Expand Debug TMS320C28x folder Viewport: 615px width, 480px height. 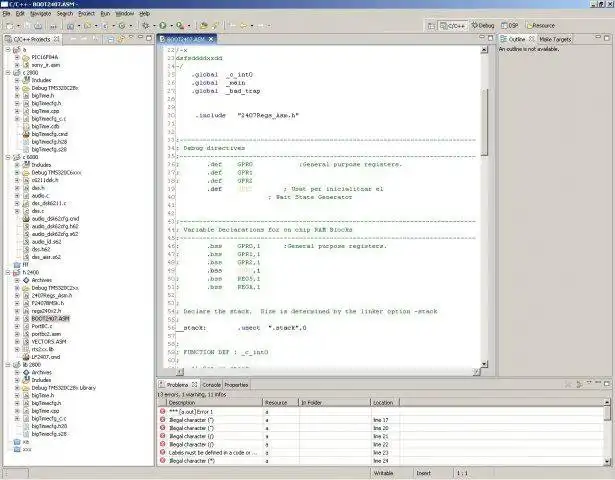pyautogui.click(x=17, y=88)
